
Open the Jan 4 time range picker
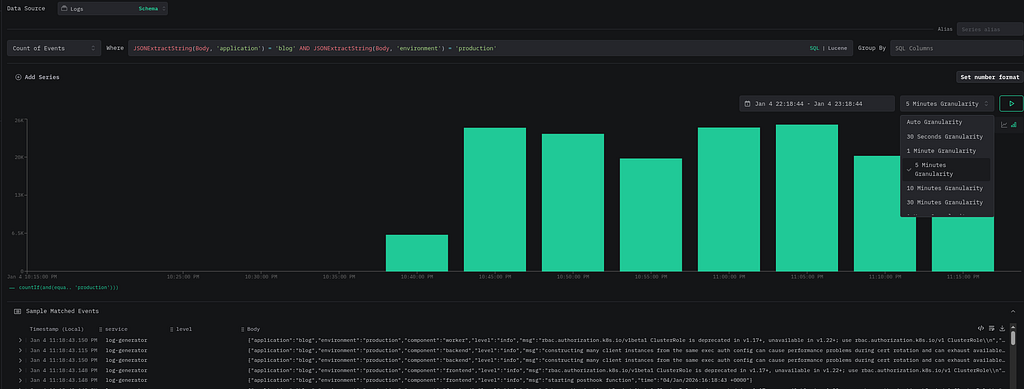tap(817, 104)
